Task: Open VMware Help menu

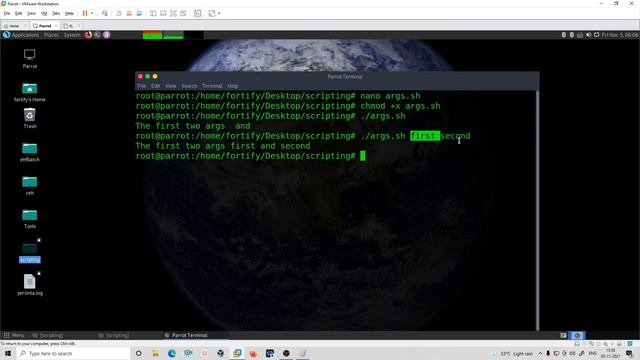Action: (x=69, y=13)
